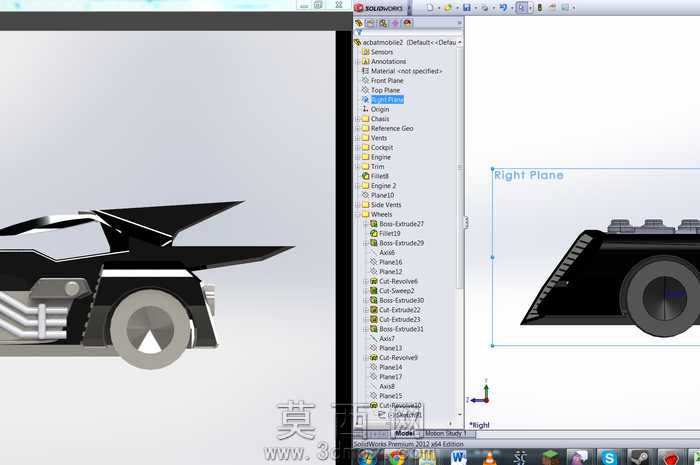The width and height of the screenshot is (700, 465).
Task: Click the Undo icon in the SolidWorks toolbar
Action: point(503,8)
